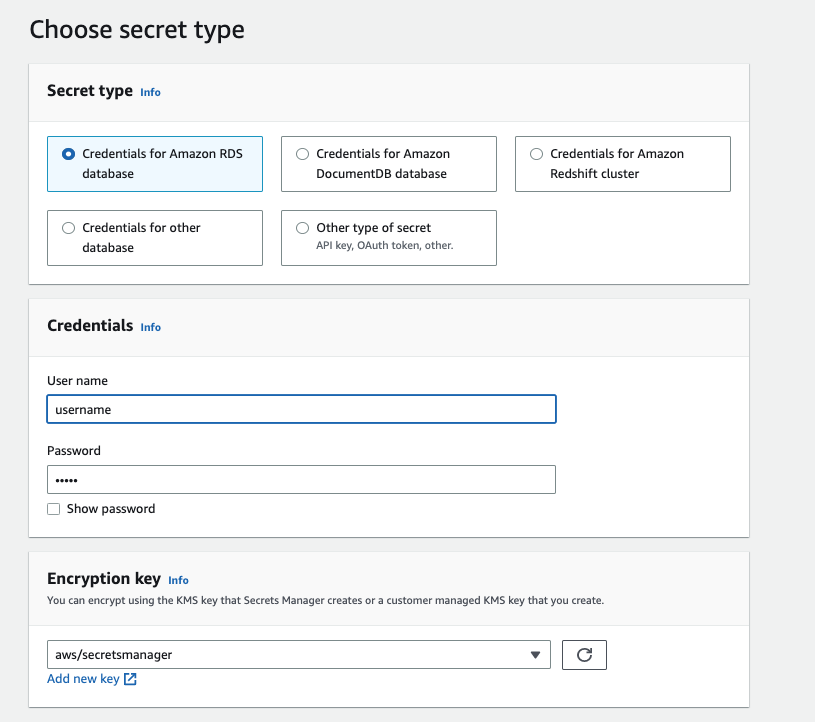
Task: Click the User name field label
Action: pyautogui.click(x=77, y=381)
